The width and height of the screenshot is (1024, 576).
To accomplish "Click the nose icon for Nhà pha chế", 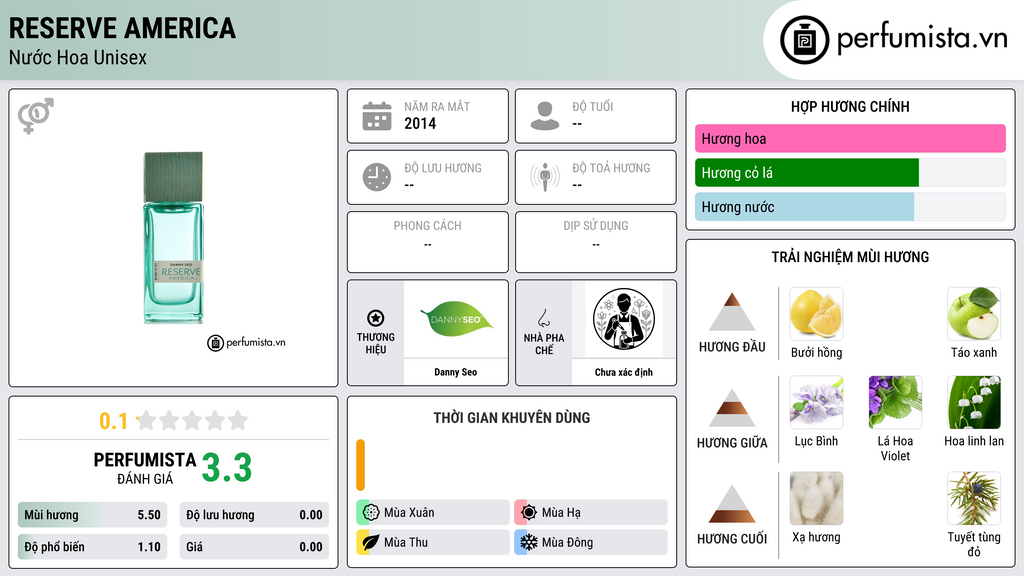I will coord(543,318).
